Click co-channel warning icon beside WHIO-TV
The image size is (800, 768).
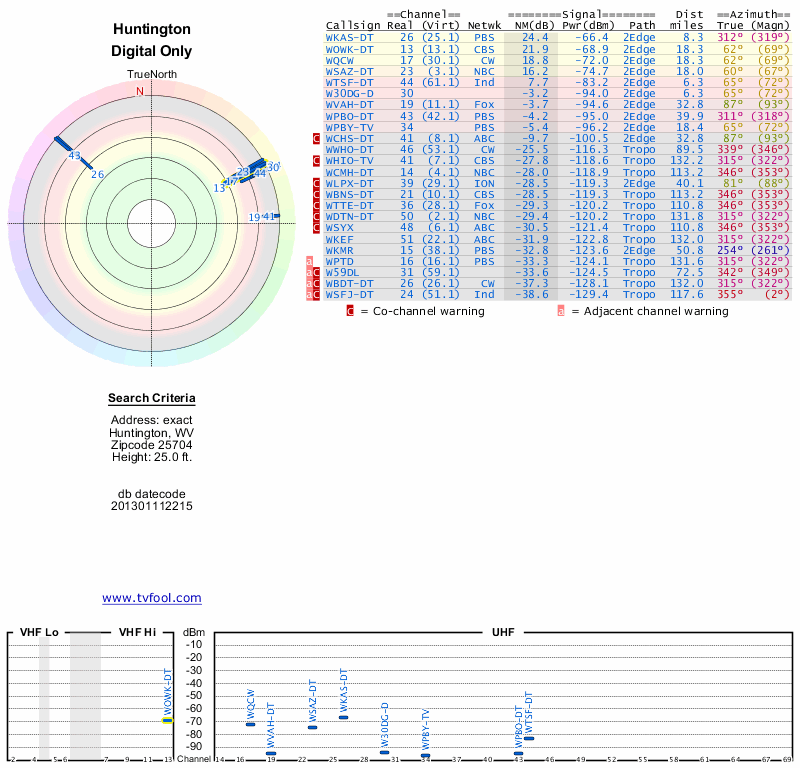(x=317, y=160)
